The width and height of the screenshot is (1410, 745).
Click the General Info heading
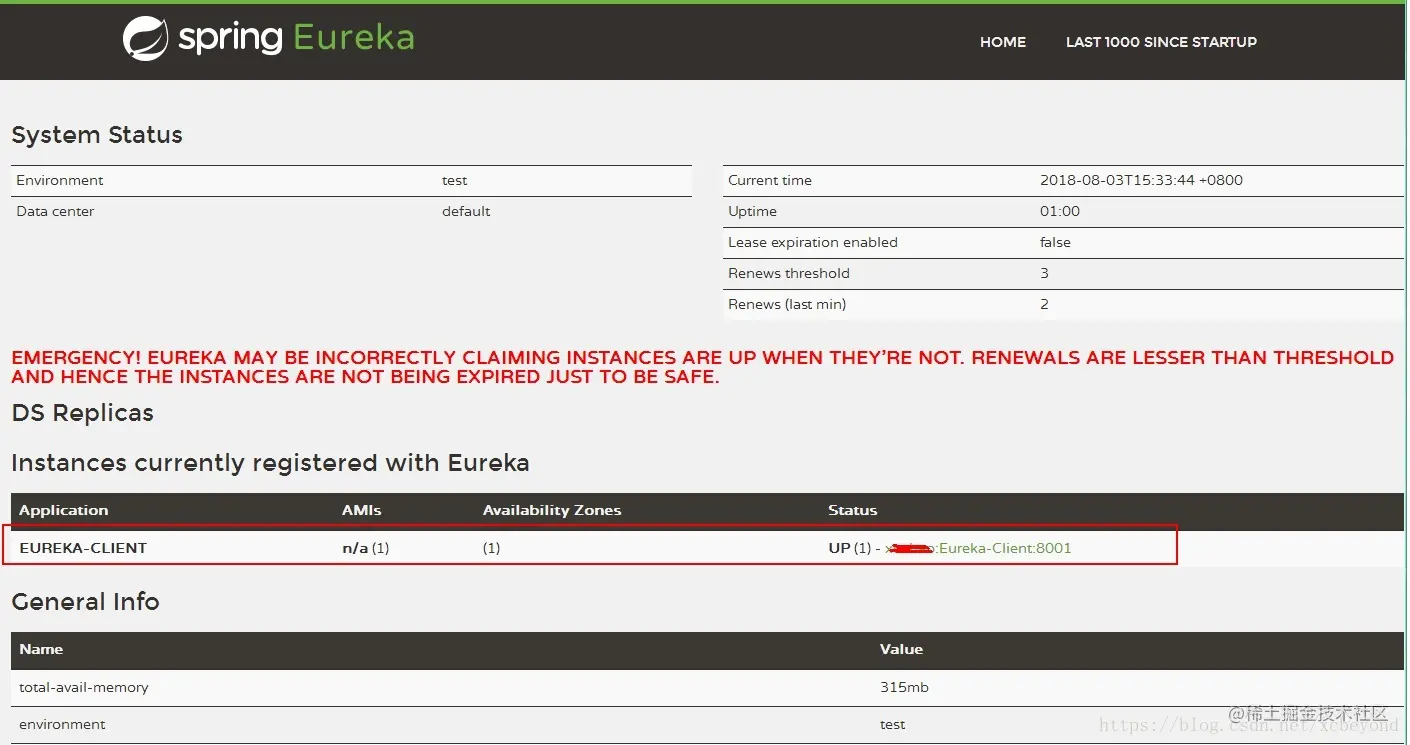click(85, 602)
